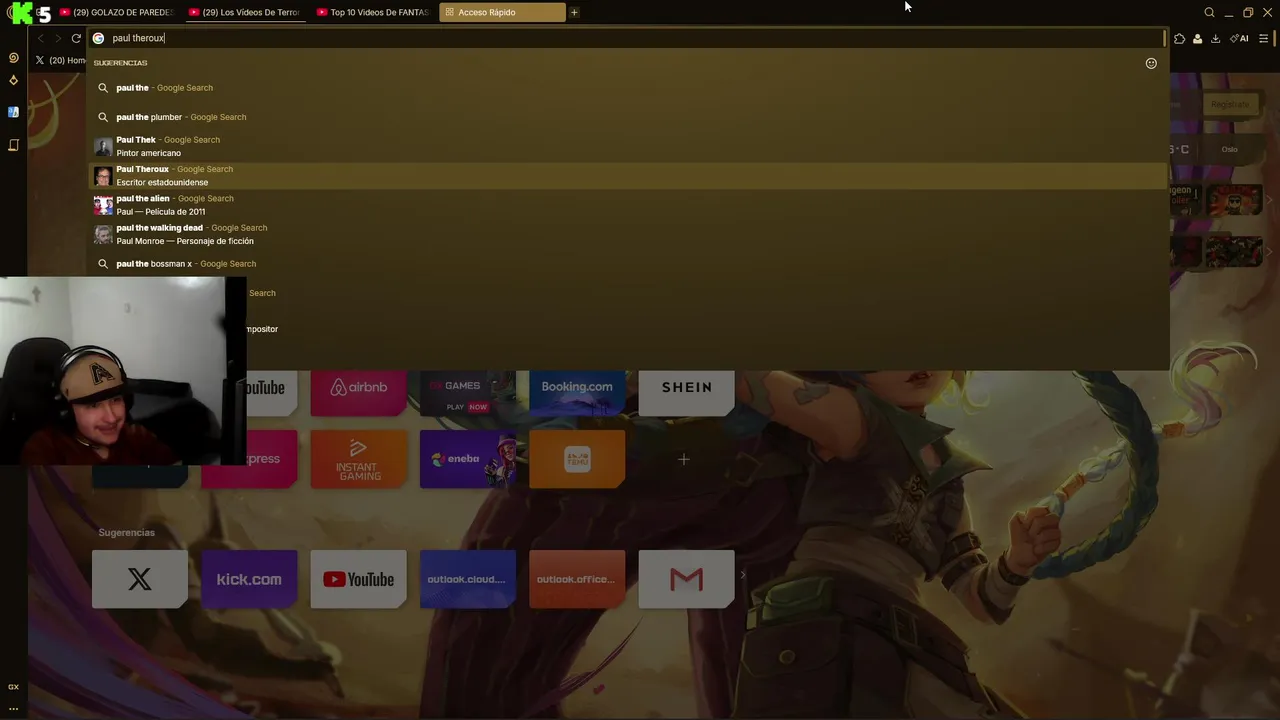Open the three-dots sidebar settings
Screen dimensions: 1280x720
[x=13, y=708]
